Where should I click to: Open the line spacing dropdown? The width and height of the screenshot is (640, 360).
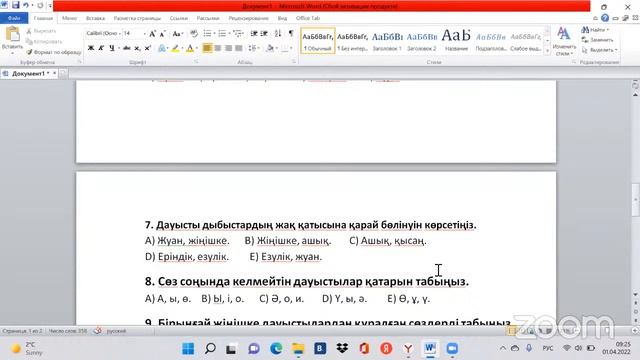pyautogui.click(x=253, y=48)
